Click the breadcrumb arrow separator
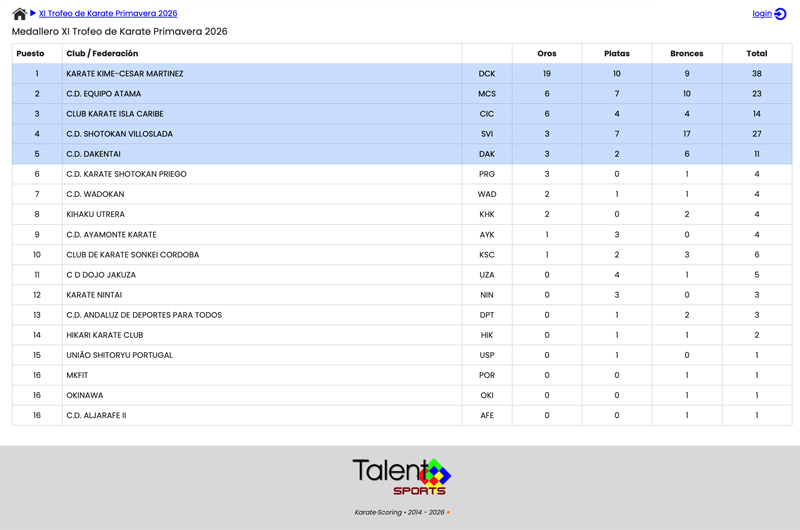This screenshot has width=800, height=530. click(33, 14)
